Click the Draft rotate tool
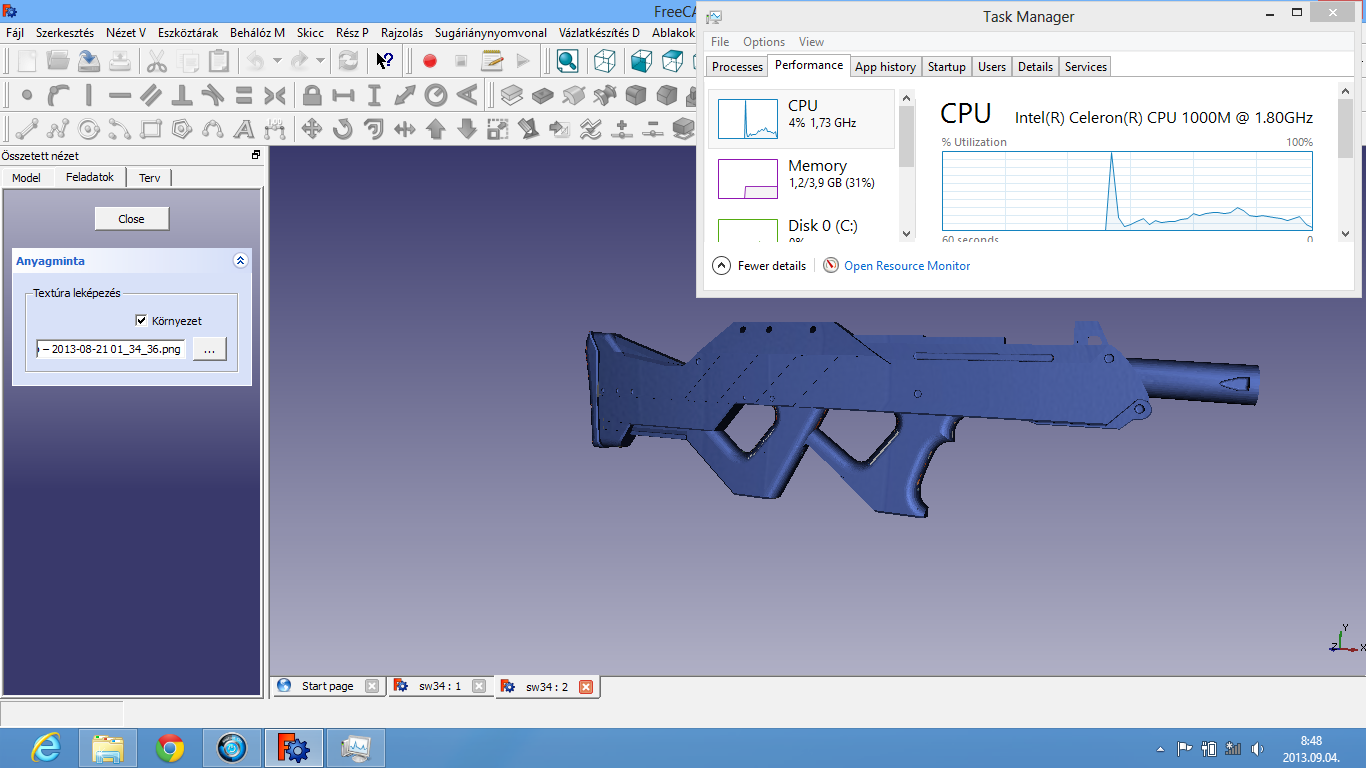Screen dimensions: 1366x768 (x=342, y=129)
